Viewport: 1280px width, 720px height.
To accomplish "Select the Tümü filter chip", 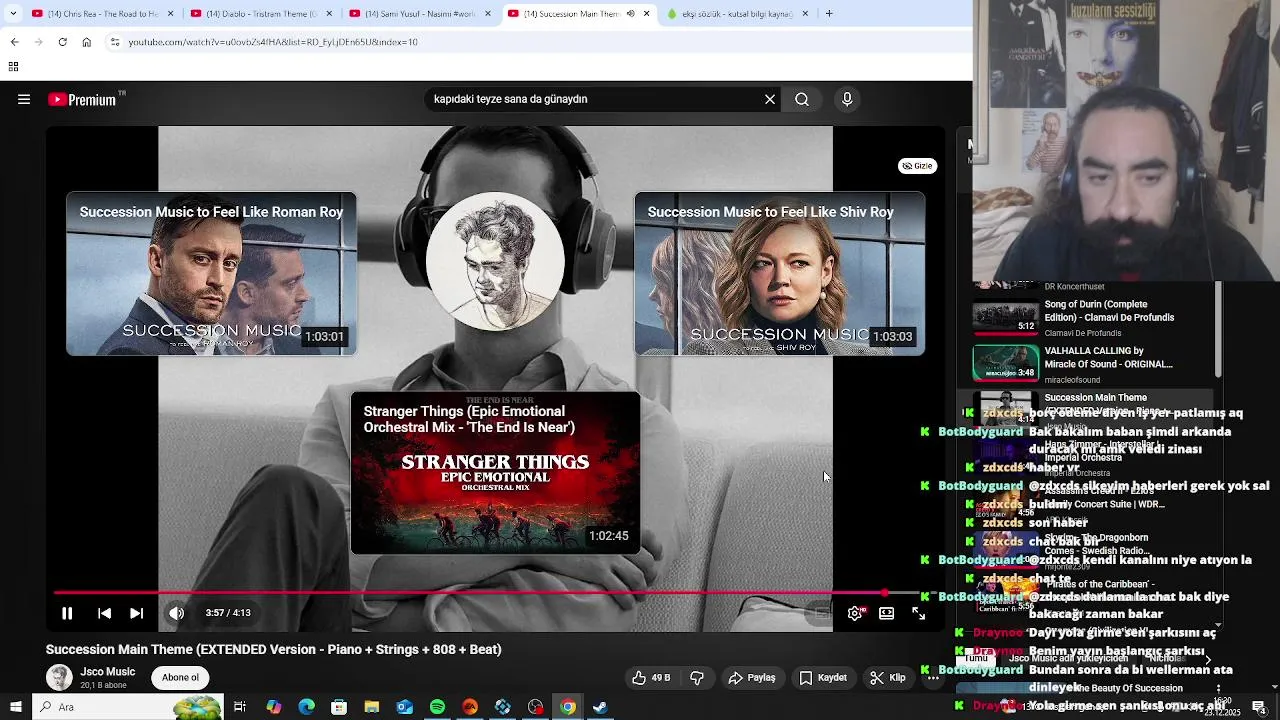I will pos(977,659).
